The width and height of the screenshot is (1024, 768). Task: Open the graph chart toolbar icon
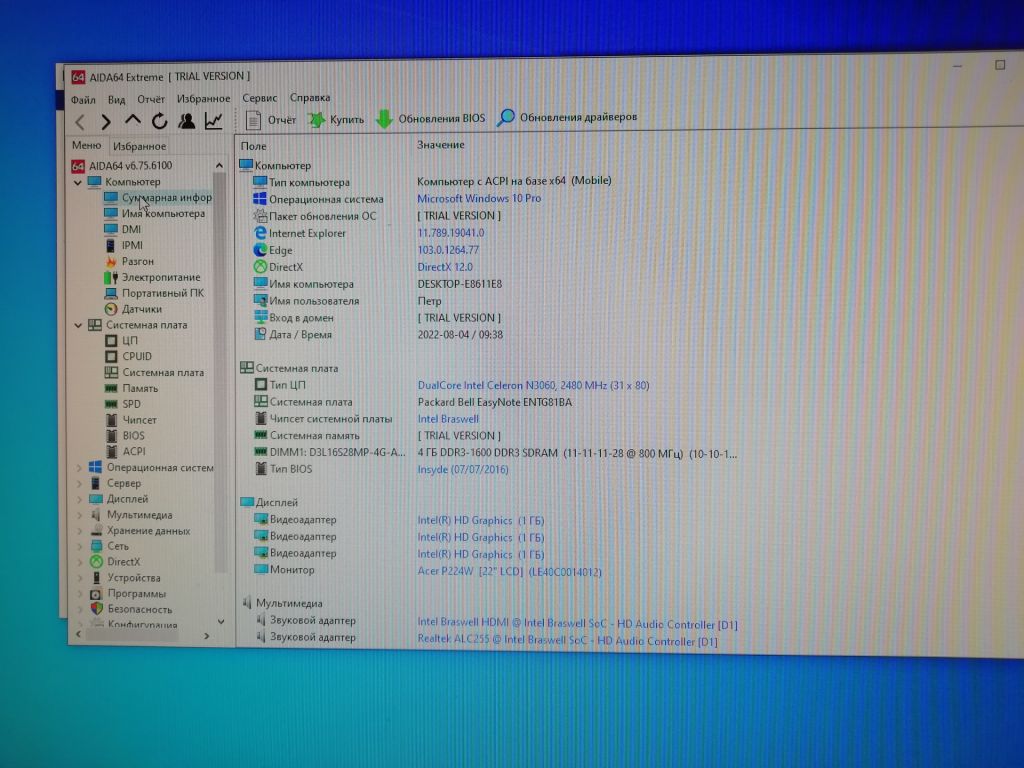point(214,121)
